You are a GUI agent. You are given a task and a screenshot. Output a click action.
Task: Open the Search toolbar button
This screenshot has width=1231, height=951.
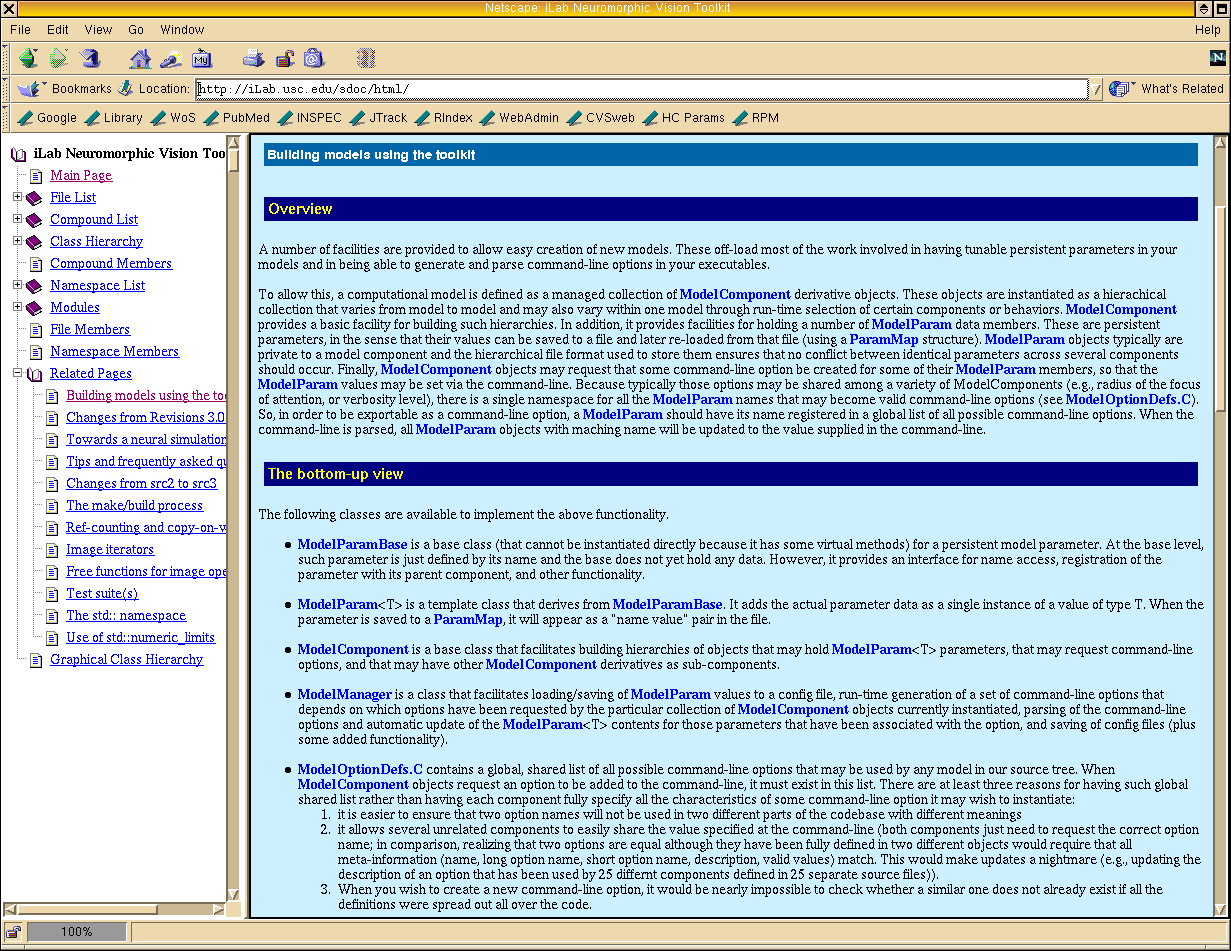click(171, 59)
